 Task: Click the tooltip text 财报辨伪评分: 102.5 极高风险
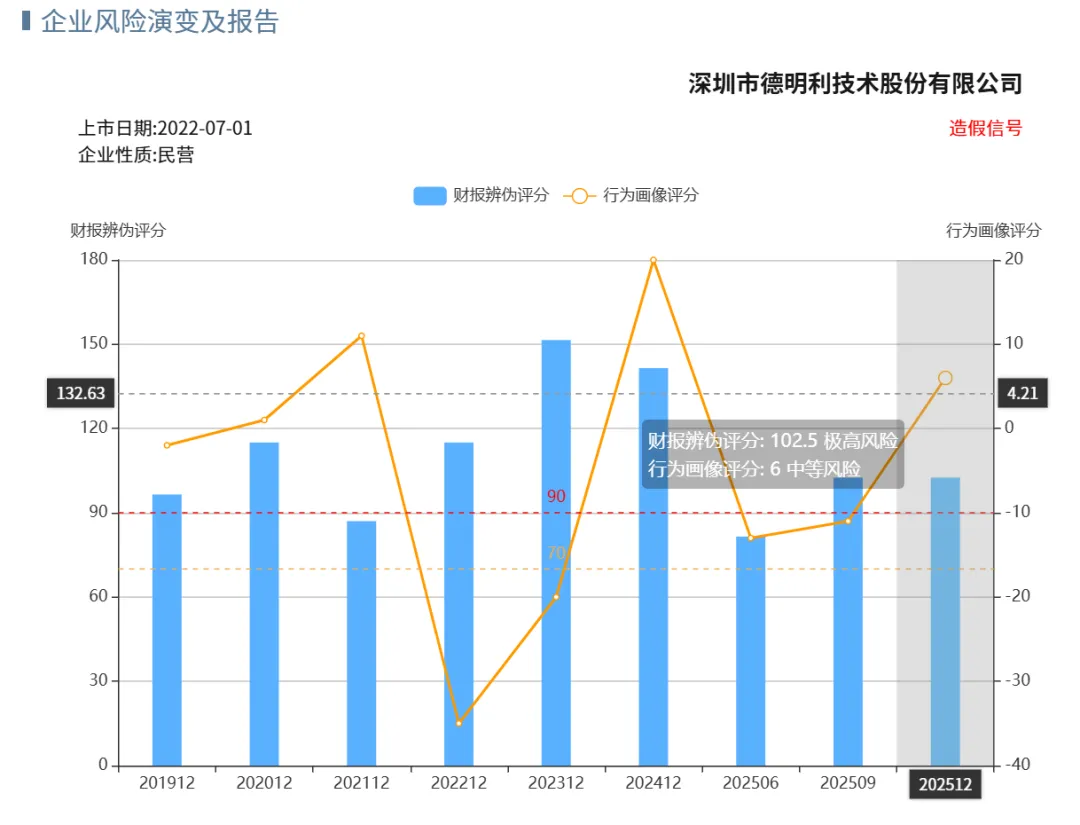[x=772, y=441]
